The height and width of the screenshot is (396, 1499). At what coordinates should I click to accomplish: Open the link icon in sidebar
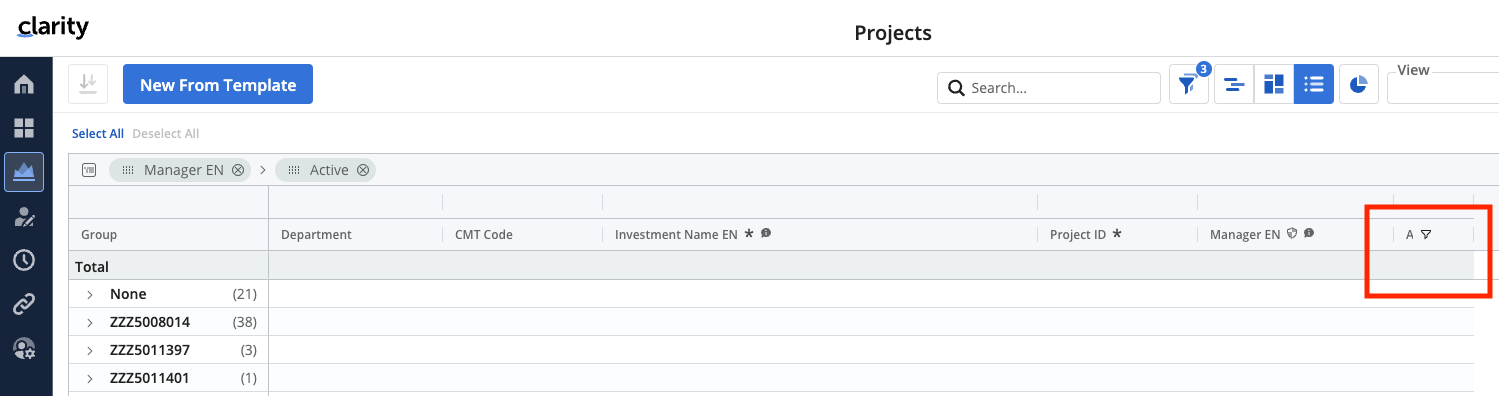click(x=24, y=304)
